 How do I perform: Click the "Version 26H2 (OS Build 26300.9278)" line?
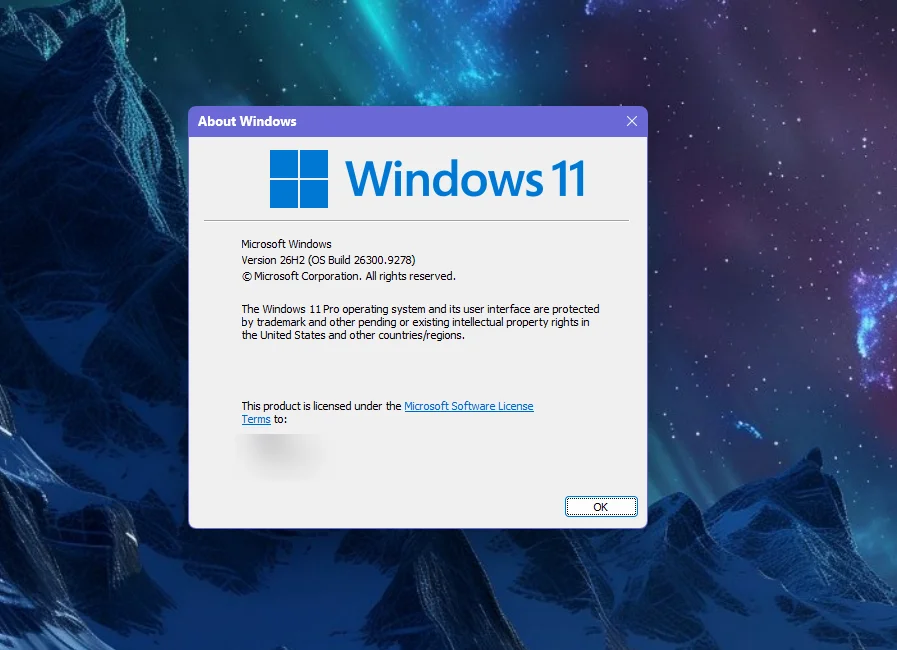coord(328,260)
